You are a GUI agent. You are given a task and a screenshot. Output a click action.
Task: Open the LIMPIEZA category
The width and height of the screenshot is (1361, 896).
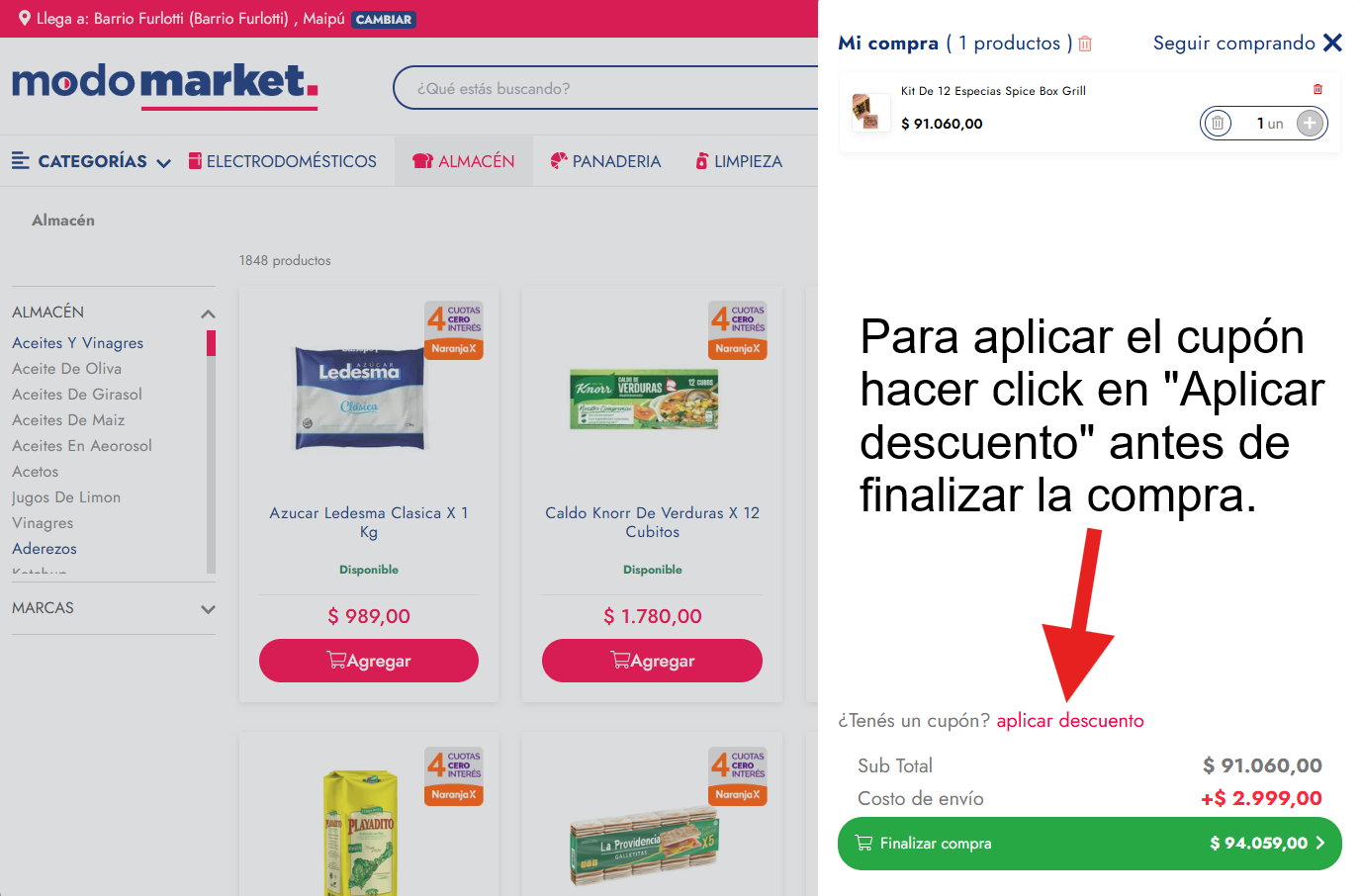tap(739, 161)
